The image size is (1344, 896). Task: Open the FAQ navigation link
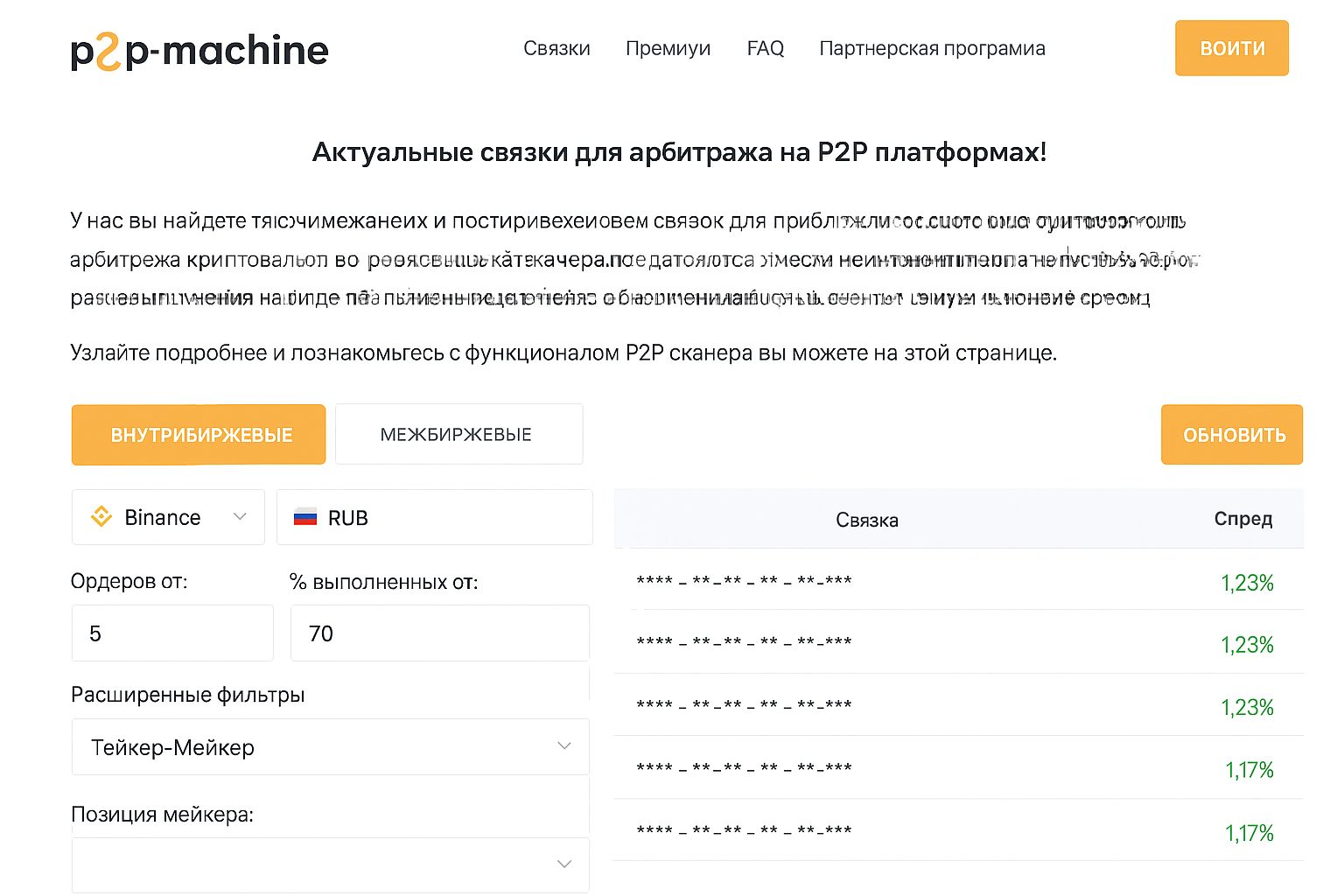coord(765,48)
